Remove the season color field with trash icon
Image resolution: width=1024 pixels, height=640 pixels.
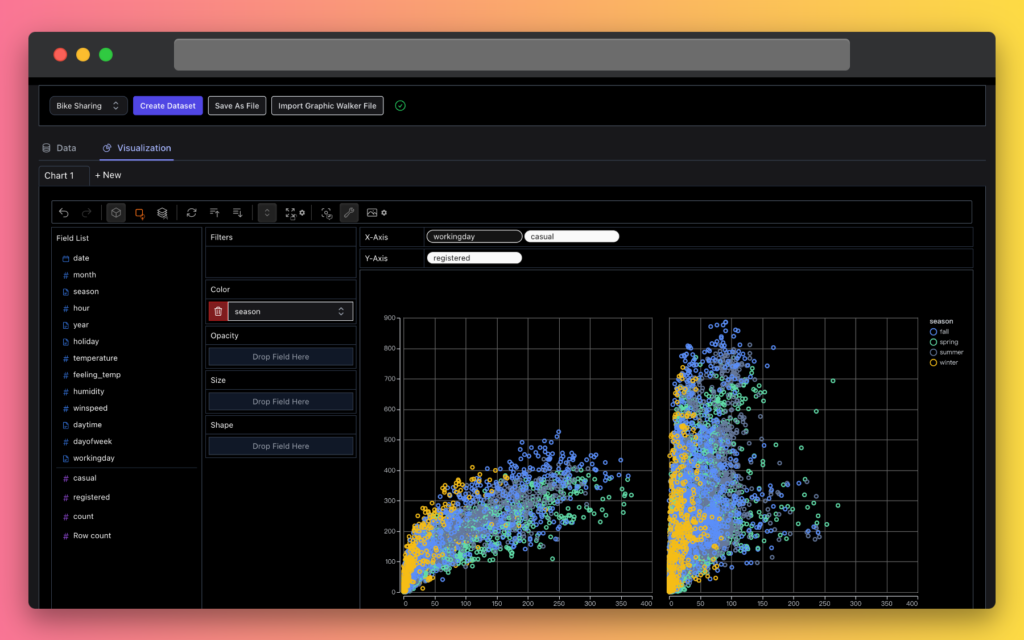pos(218,312)
